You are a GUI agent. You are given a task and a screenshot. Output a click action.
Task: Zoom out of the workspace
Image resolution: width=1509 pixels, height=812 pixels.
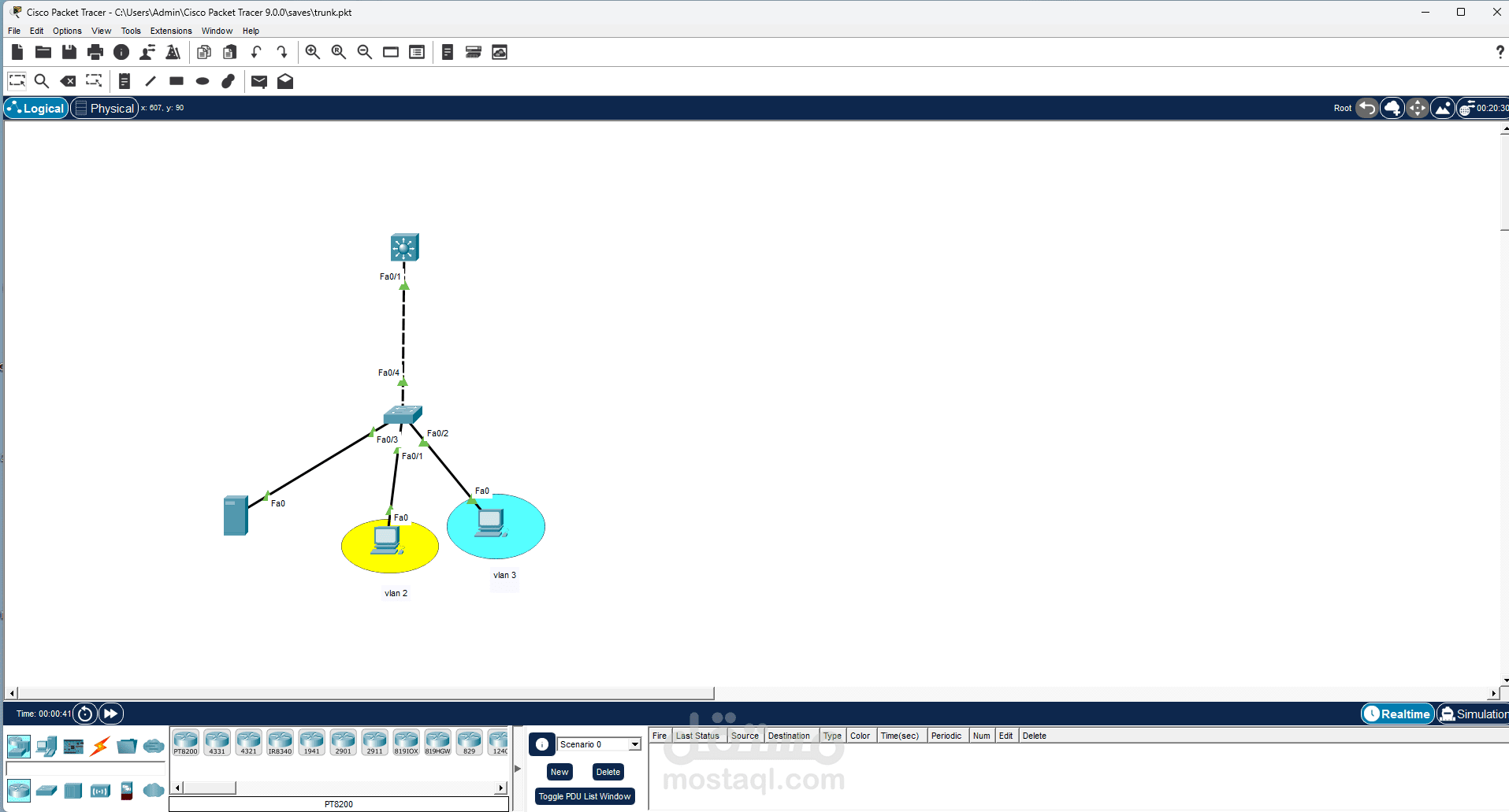click(x=365, y=52)
